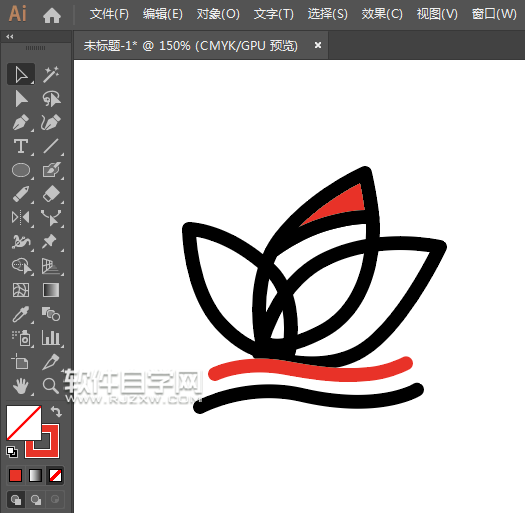The width and height of the screenshot is (525, 513).
Task: Select the Direct Selection tool
Action: 21,99
